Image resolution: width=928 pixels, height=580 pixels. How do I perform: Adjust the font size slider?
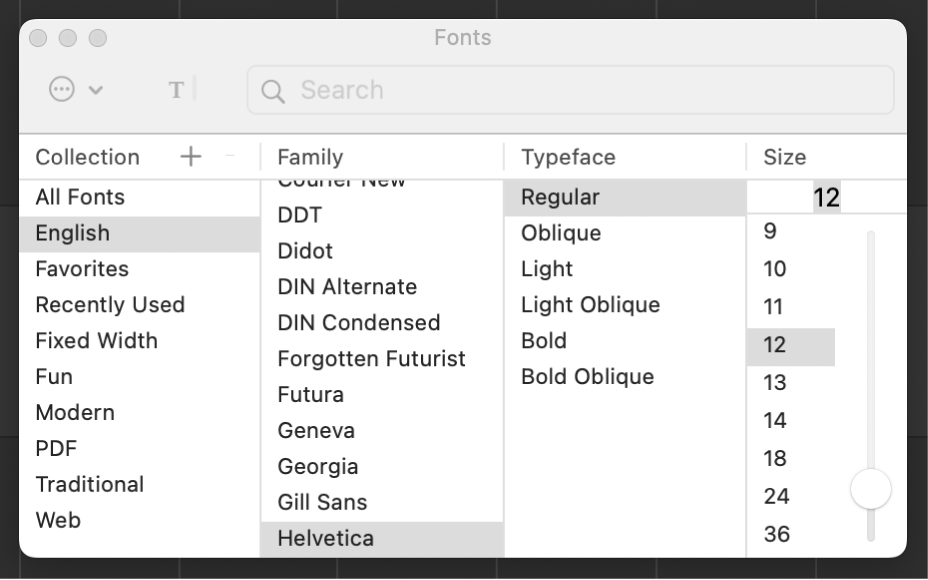click(x=870, y=489)
